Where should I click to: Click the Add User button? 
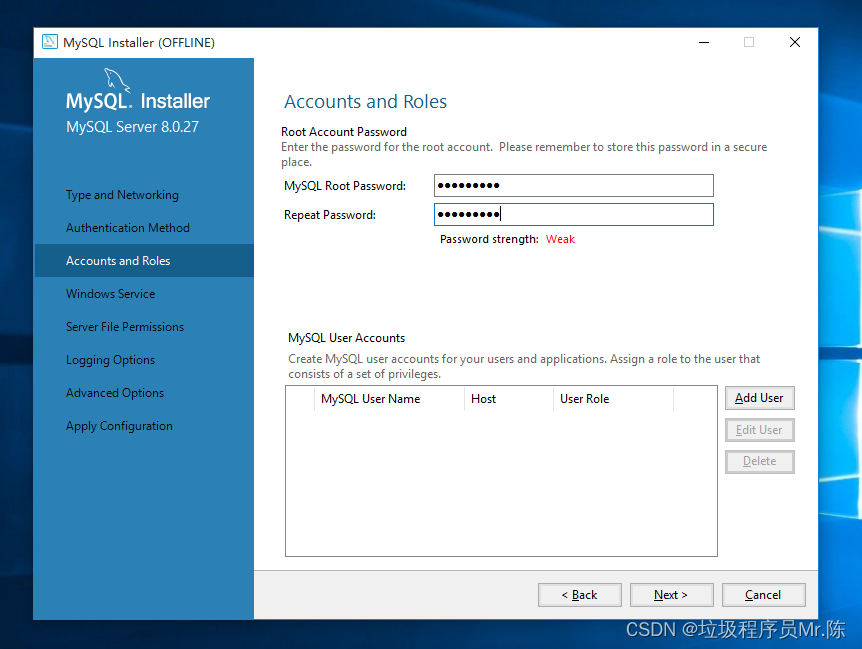coord(759,398)
